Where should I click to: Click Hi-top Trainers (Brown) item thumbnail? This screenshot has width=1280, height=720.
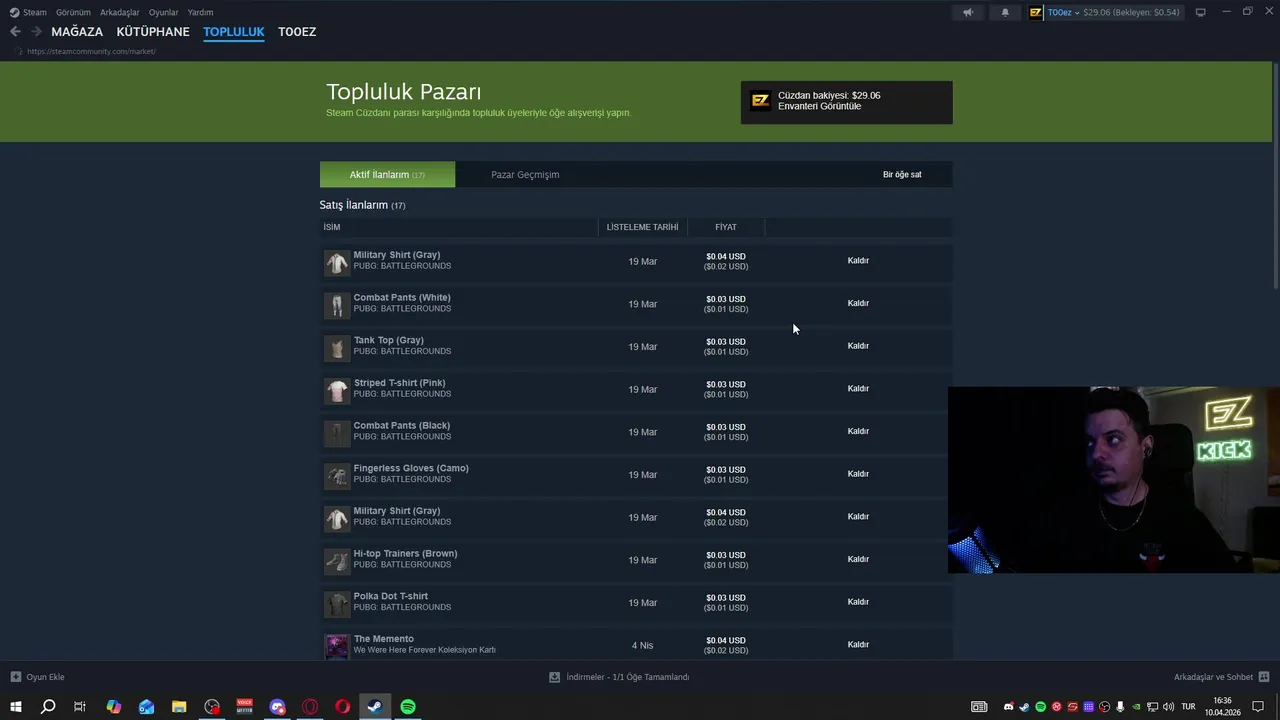337,561
